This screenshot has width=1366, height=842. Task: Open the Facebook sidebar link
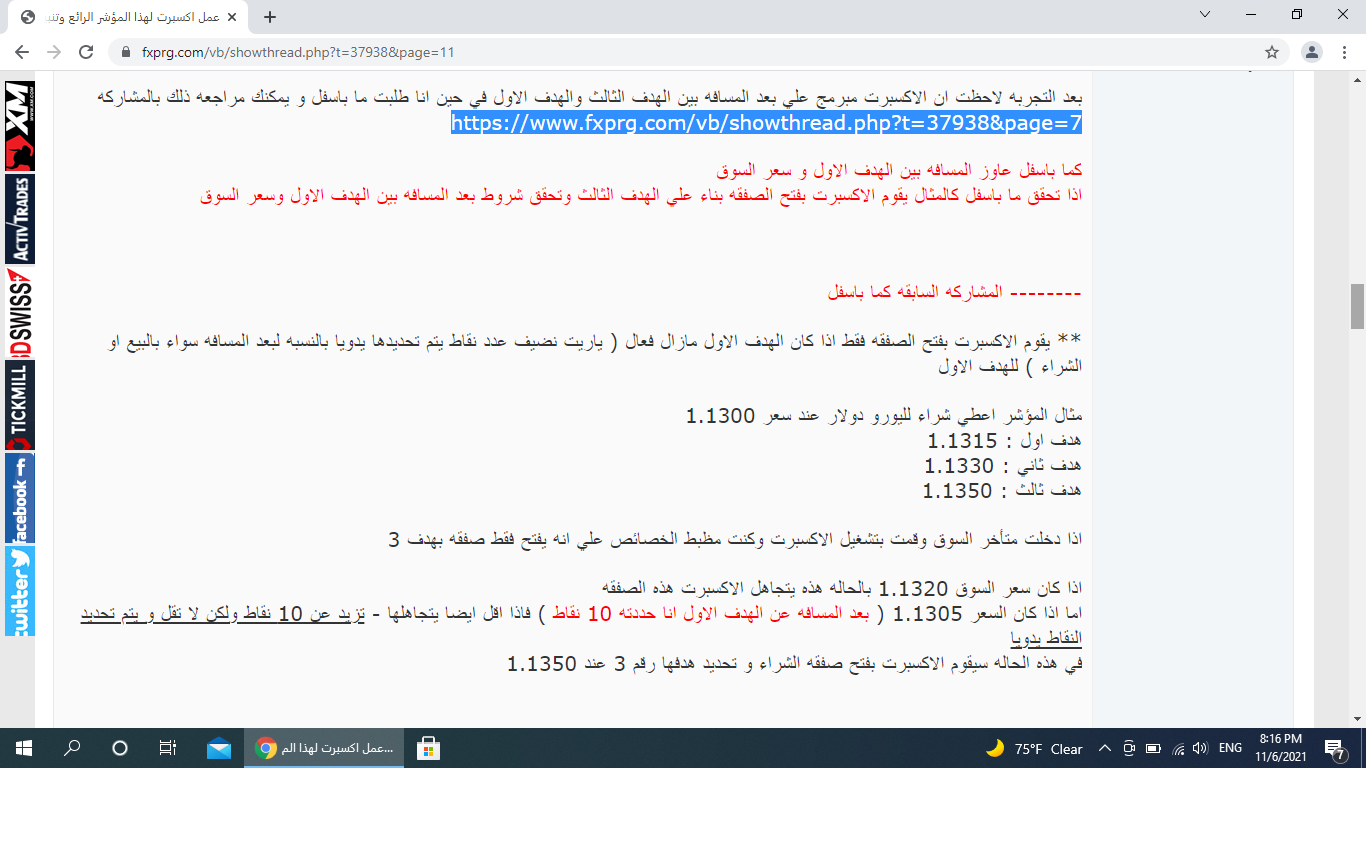pos(20,498)
